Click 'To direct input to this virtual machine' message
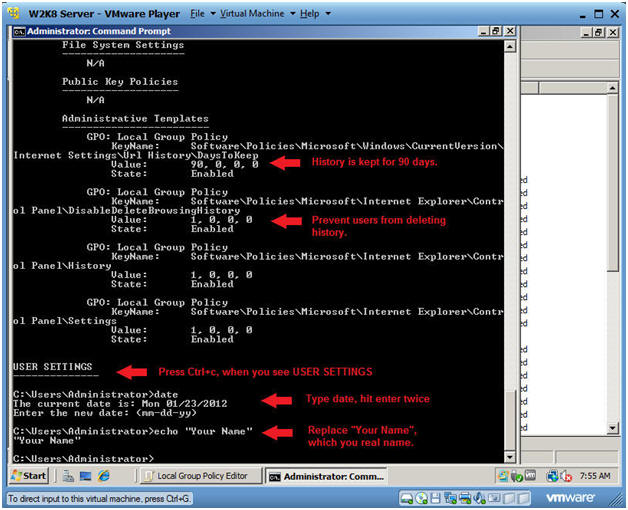The height and width of the screenshot is (510, 628). [99, 499]
